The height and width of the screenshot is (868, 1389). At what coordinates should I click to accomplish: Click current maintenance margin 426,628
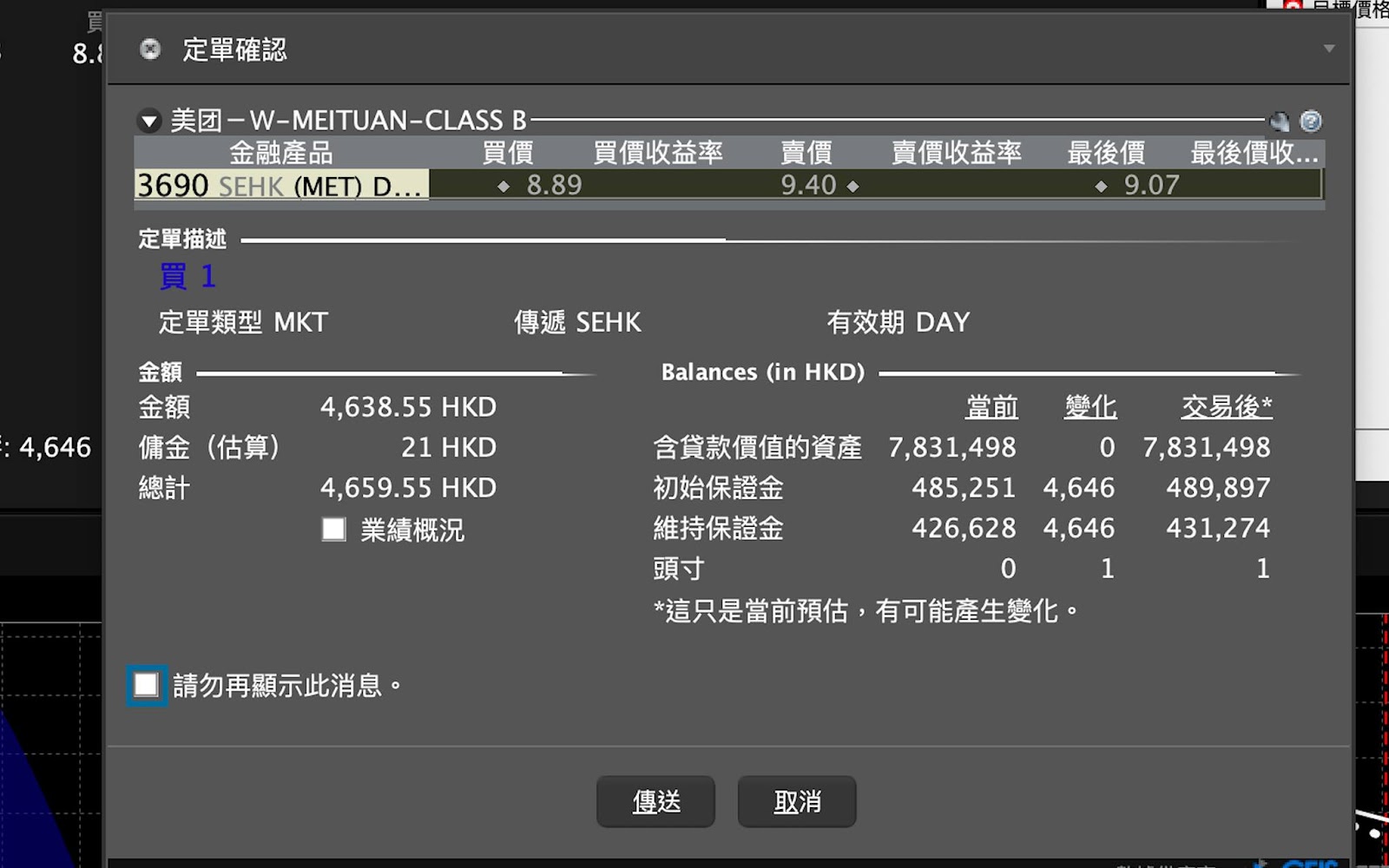click(x=964, y=529)
